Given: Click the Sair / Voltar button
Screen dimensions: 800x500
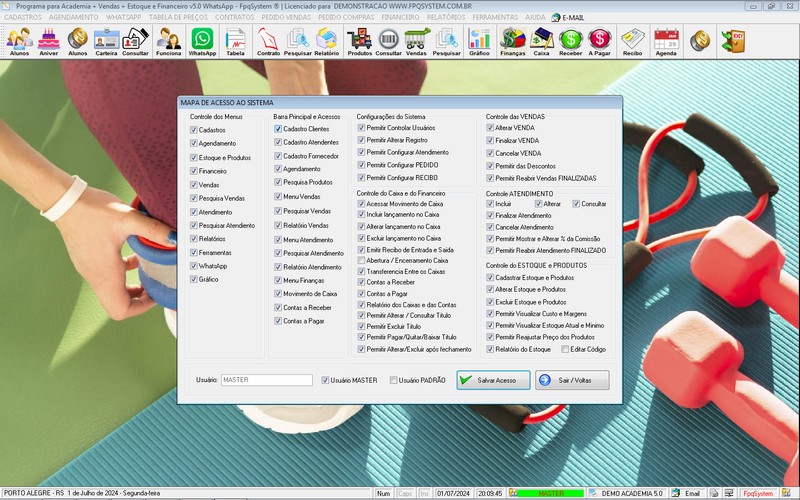Looking at the screenshot, I should (x=572, y=380).
